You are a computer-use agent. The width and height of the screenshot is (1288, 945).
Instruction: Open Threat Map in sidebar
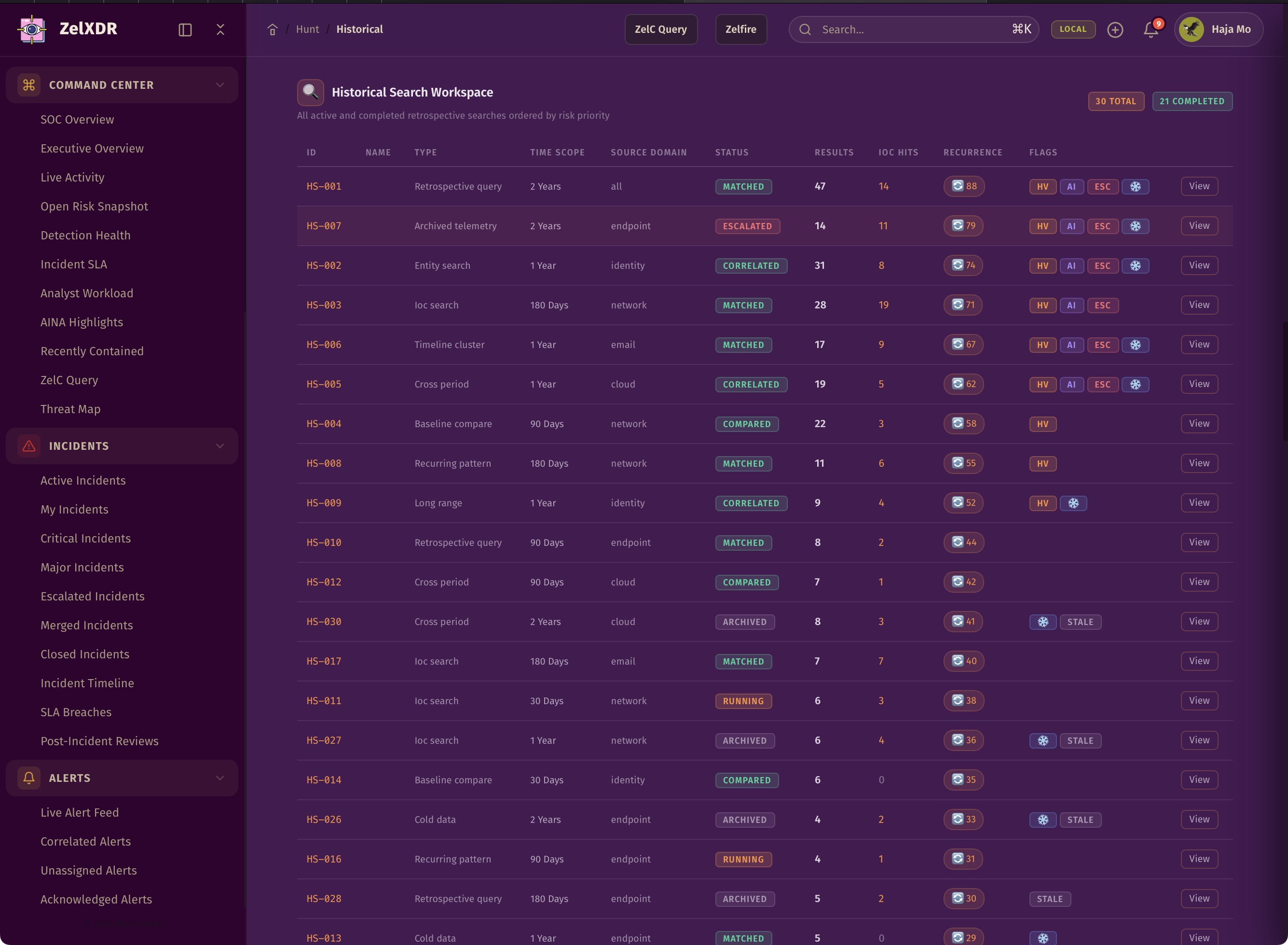click(70, 409)
